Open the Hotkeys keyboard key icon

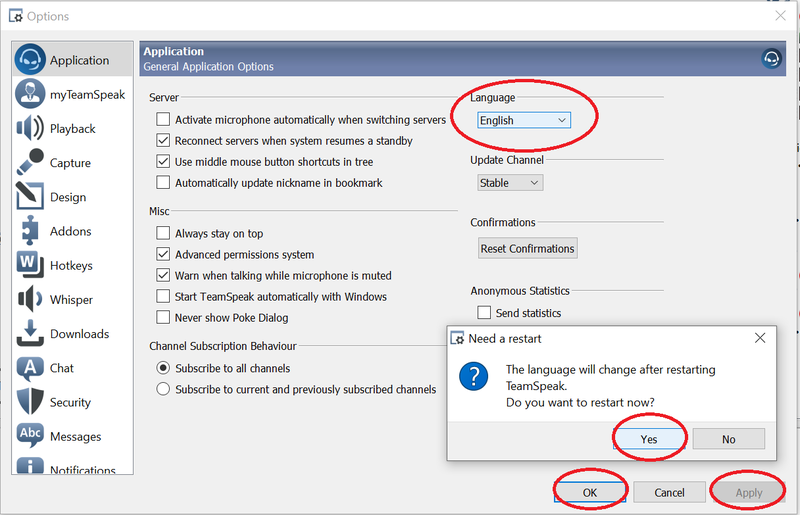(x=30, y=265)
